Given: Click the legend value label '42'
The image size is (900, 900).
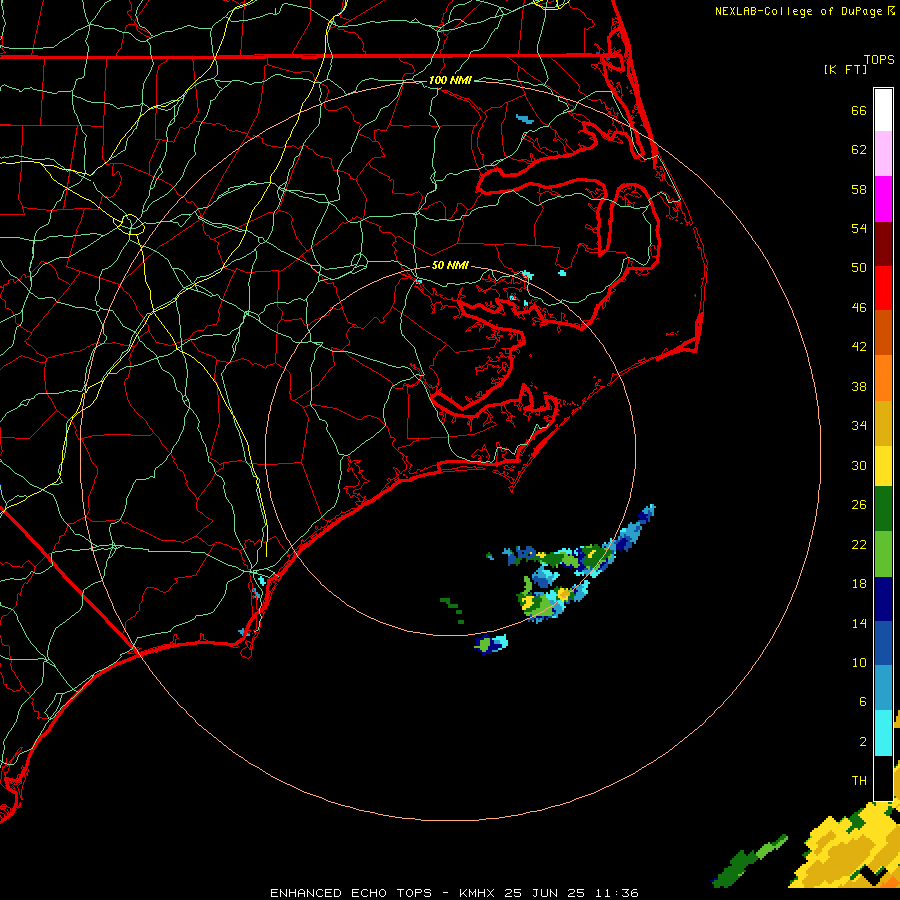Looking at the screenshot, I should [859, 346].
